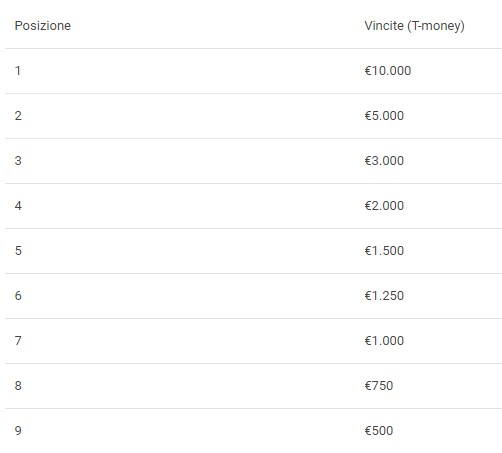Select the €1.250 prize cell
The height and width of the screenshot is (453, 502).
pos(384,296)
